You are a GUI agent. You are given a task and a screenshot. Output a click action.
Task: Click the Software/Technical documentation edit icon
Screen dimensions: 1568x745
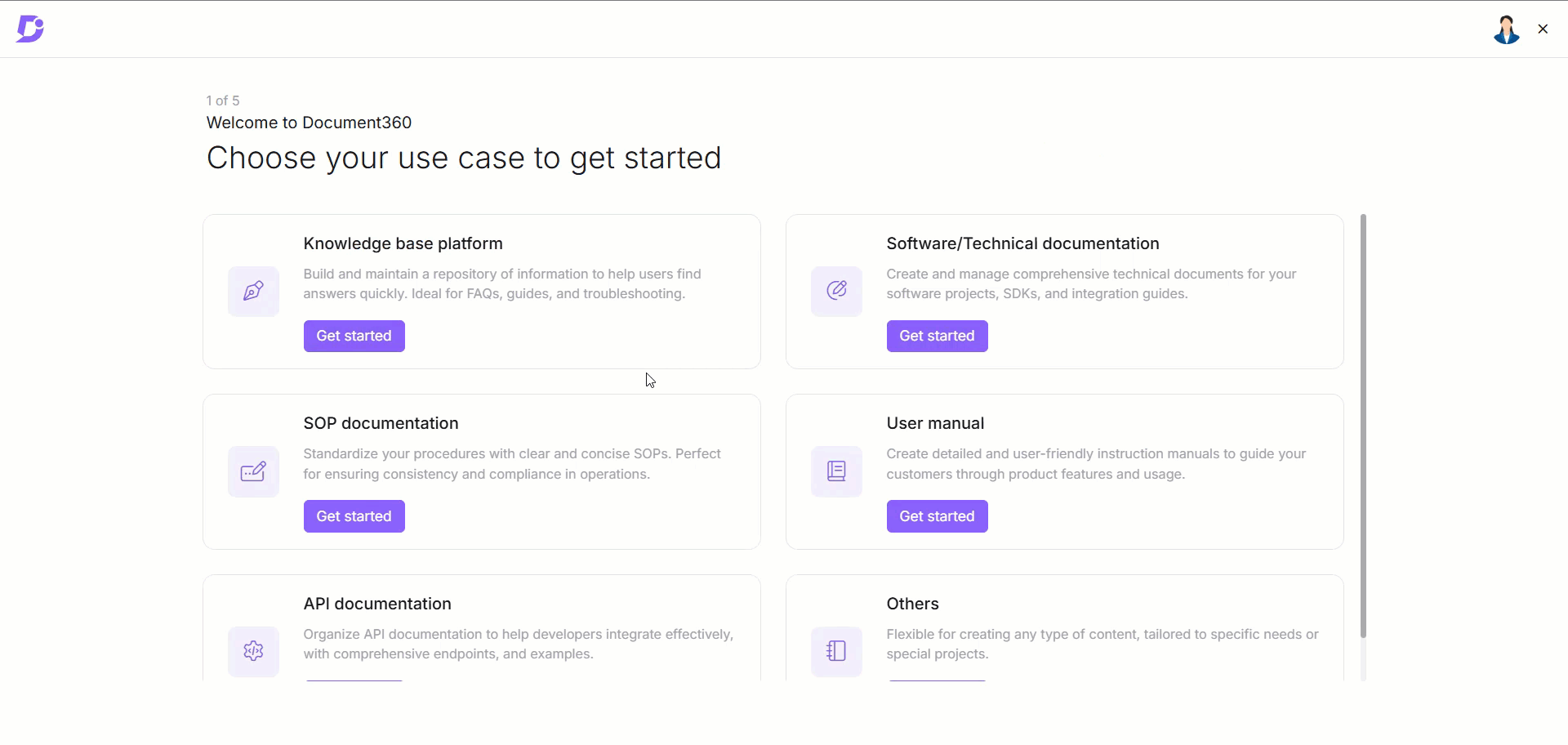click(836, 292)
